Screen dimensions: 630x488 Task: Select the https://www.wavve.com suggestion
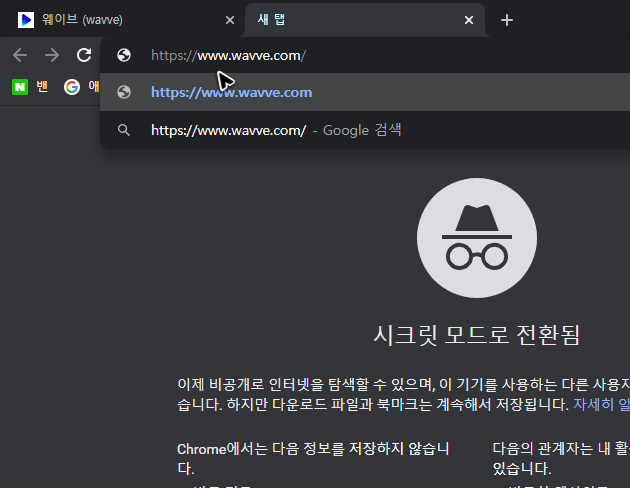pyautogui.click(x=365, y=92)
